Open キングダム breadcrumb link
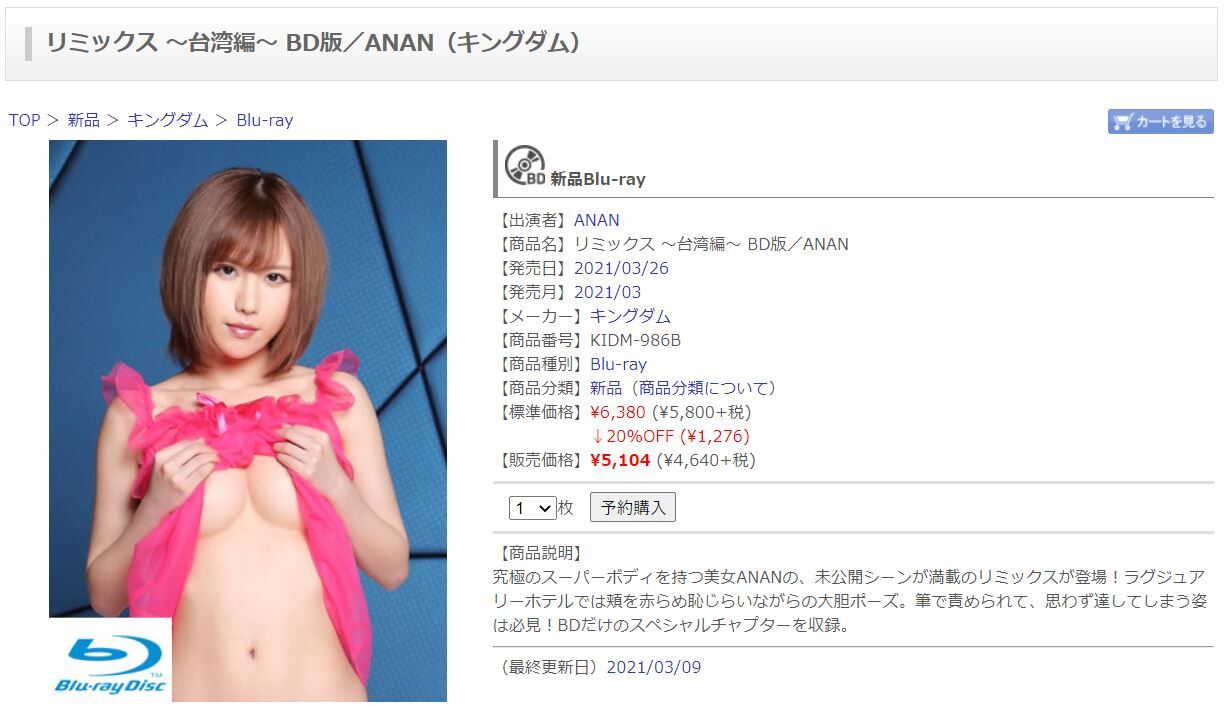The height and width of the screenshot is (707, 1232). coord(168,120)
